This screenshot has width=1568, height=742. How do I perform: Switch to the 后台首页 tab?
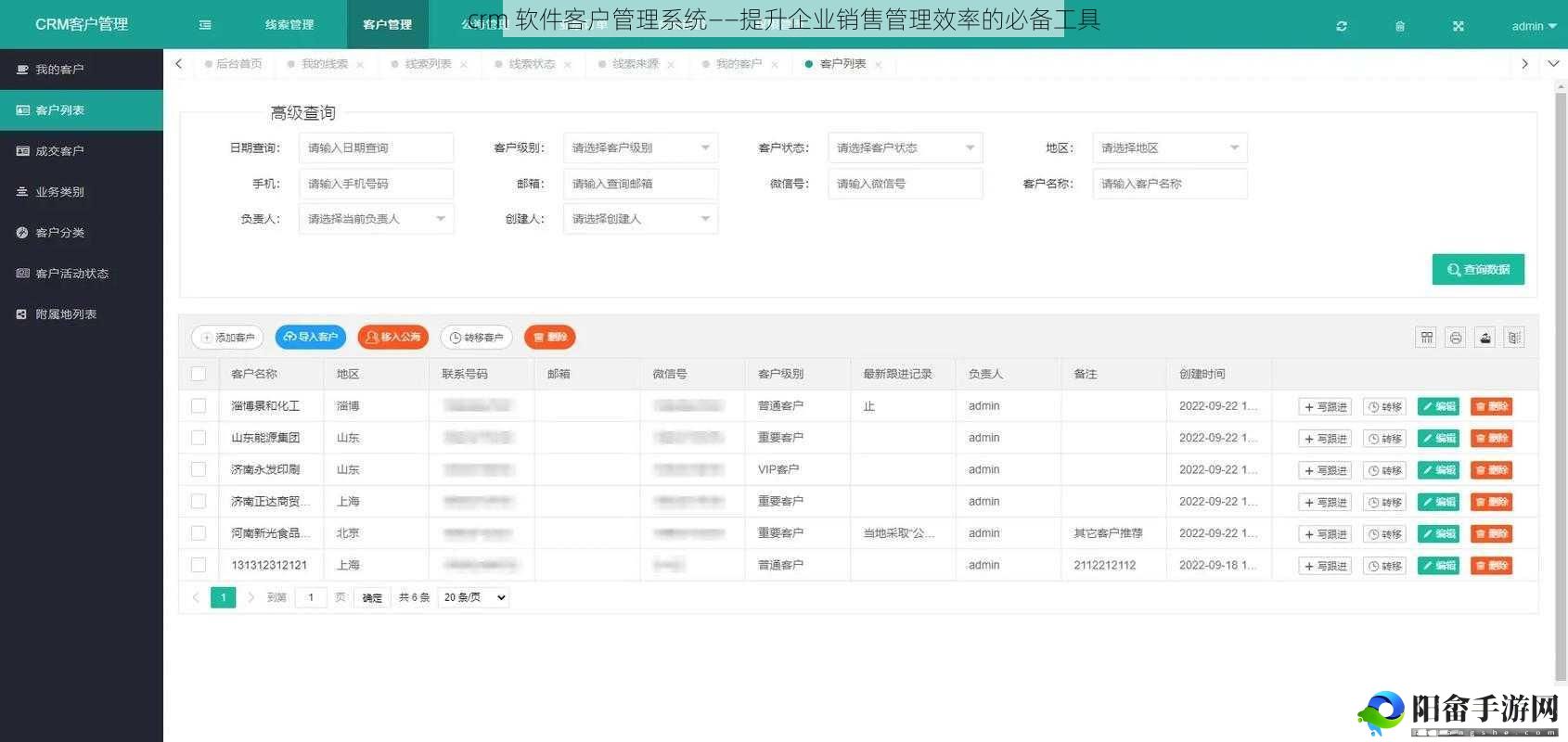click(x=234, y=64)
